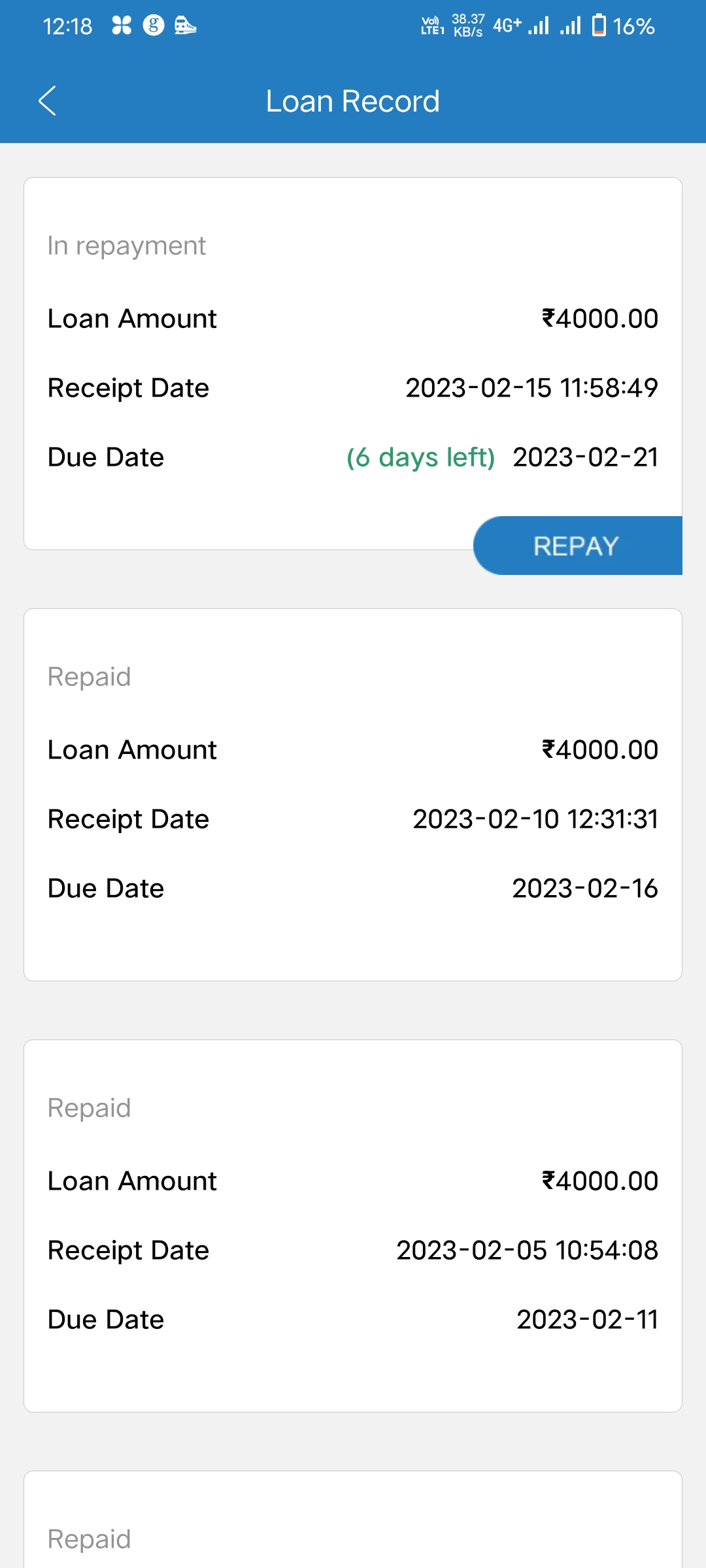
Task: Tap the Loan Record page title
Action: coord(353,101)
